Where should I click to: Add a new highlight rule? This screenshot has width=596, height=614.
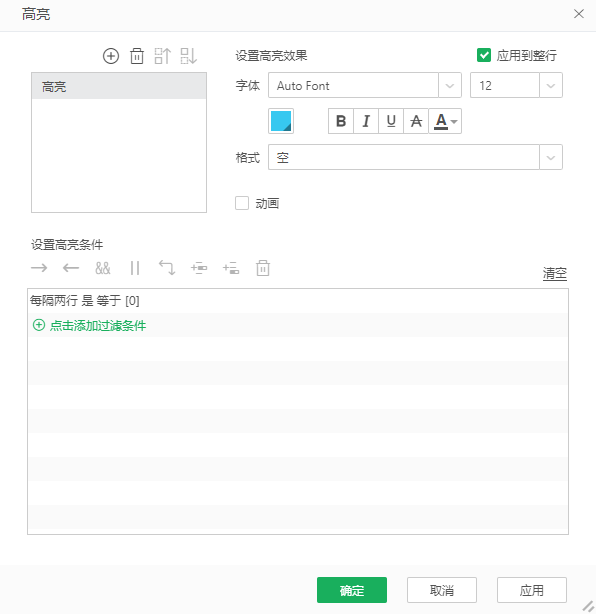pyautogui.click(x=111, y=56)
